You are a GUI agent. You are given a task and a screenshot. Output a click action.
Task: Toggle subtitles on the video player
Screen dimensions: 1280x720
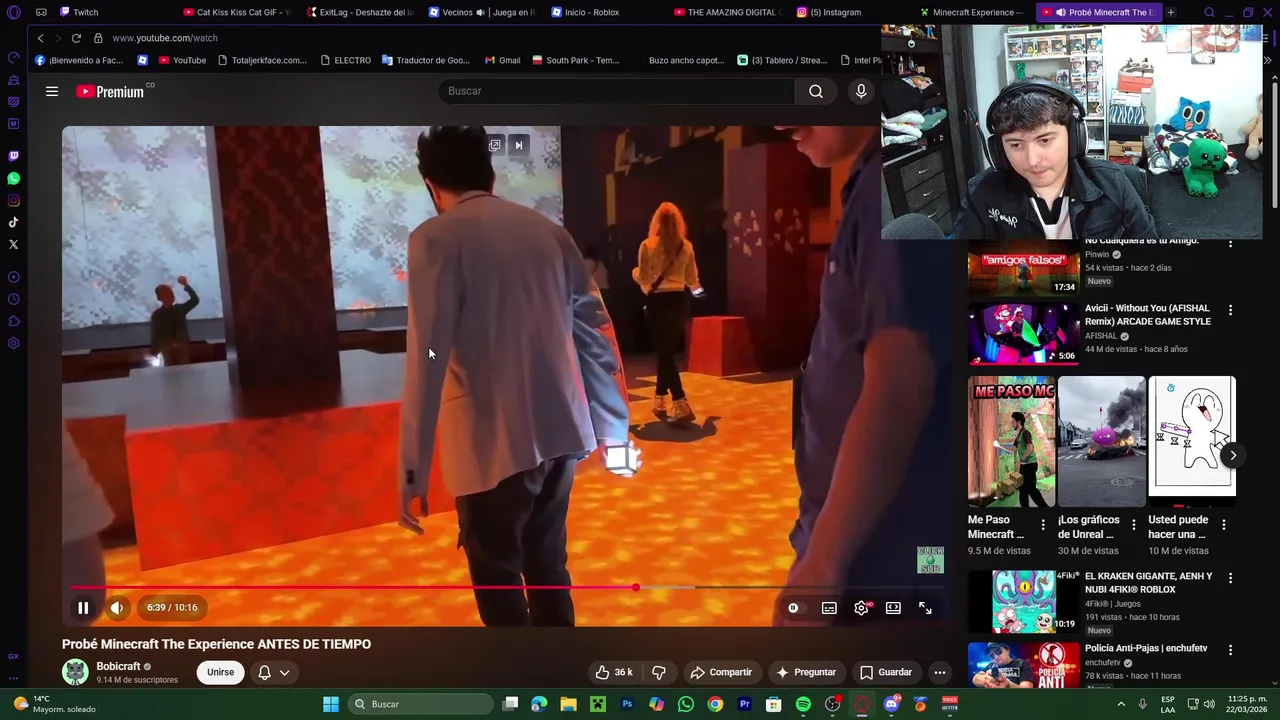[829, 607]
